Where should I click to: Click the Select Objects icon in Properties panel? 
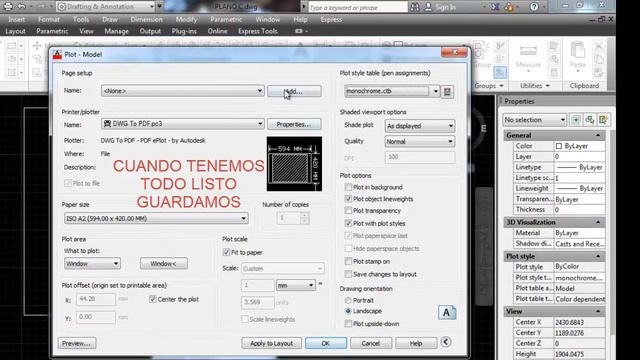590,120
